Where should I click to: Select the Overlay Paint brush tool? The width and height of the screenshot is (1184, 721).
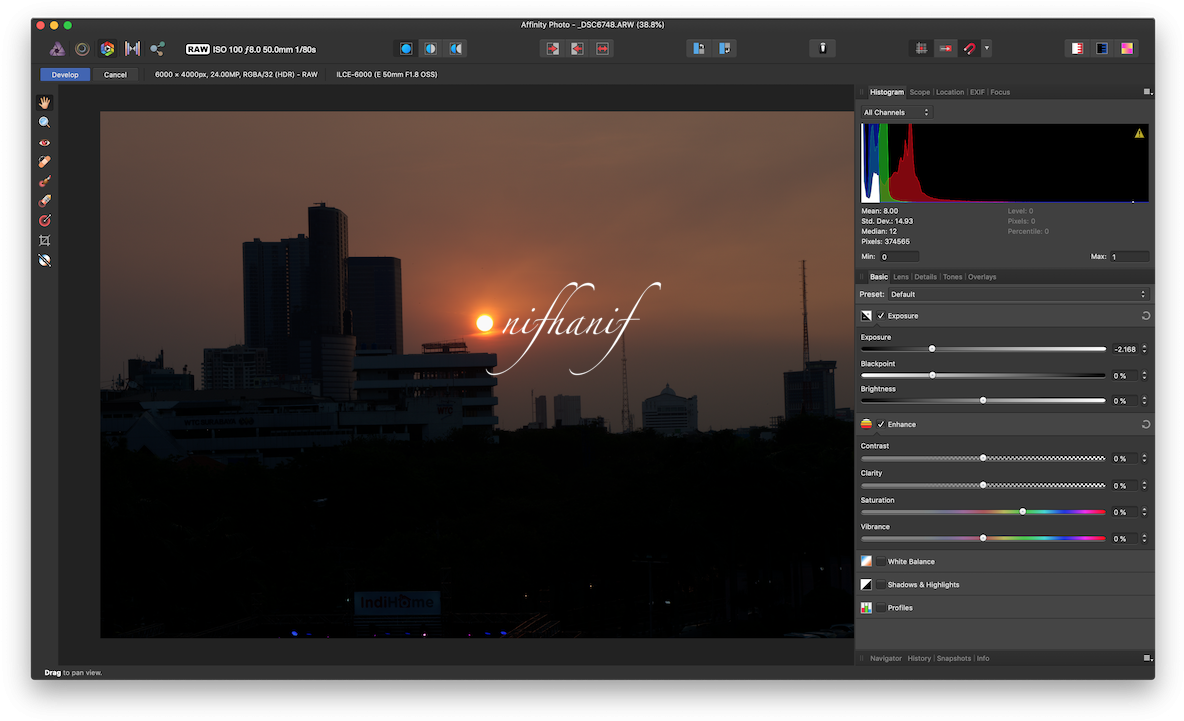44,181
